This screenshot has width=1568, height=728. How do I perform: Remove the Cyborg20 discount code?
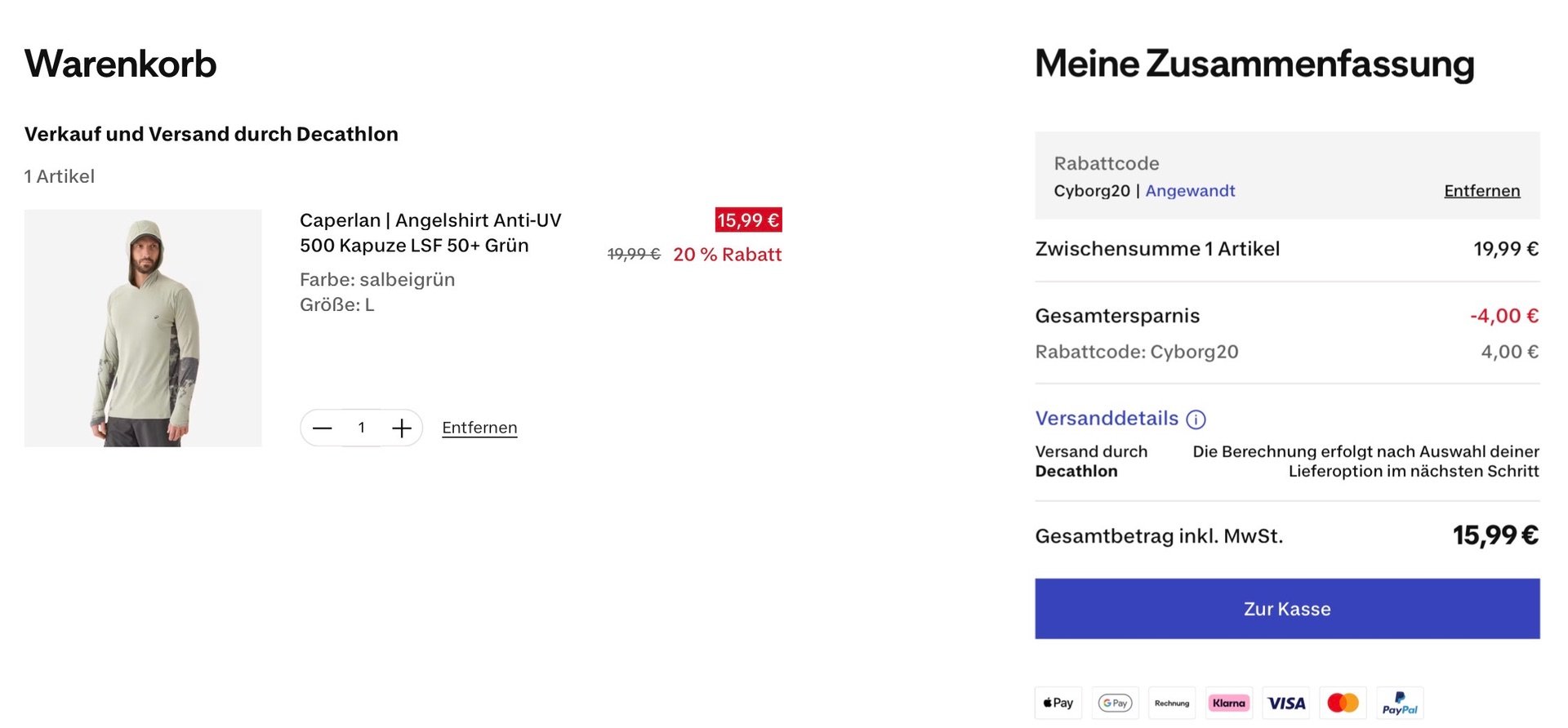point(1481,191)
